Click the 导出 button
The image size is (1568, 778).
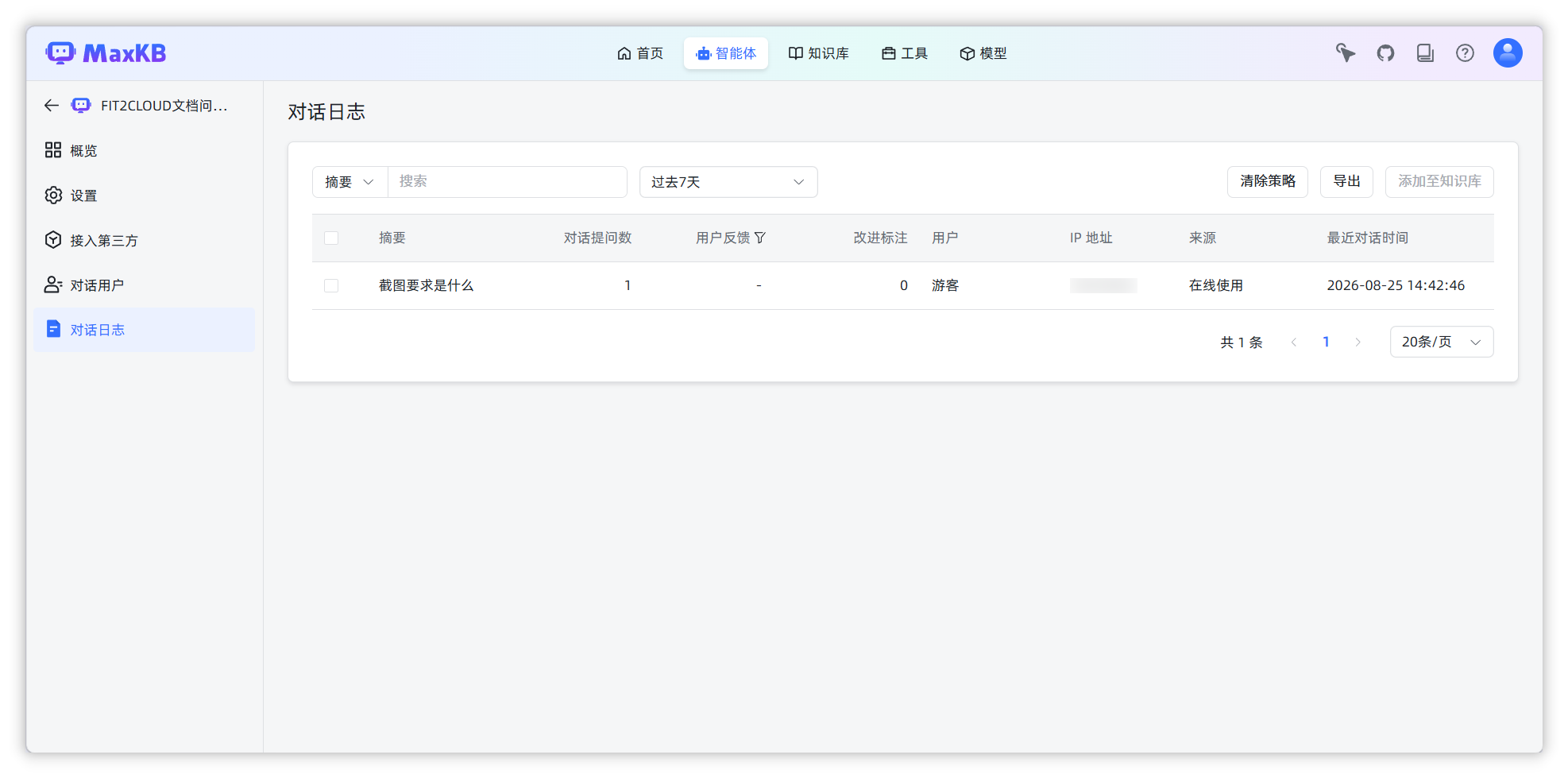tap(1346, 182)
